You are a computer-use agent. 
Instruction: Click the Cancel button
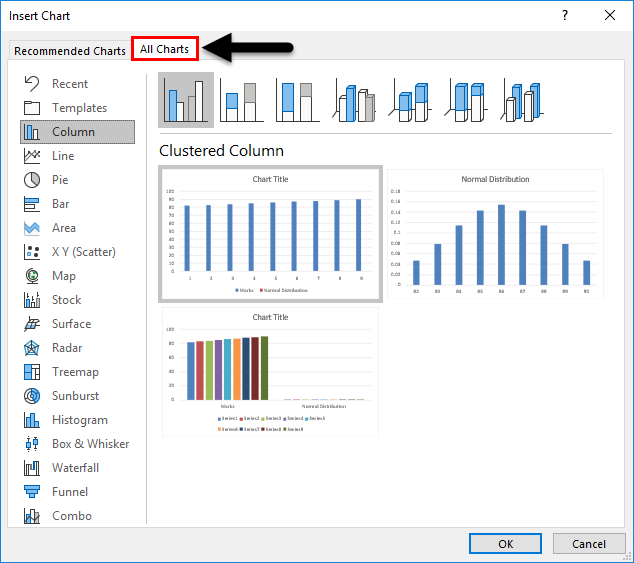point(589,544)
